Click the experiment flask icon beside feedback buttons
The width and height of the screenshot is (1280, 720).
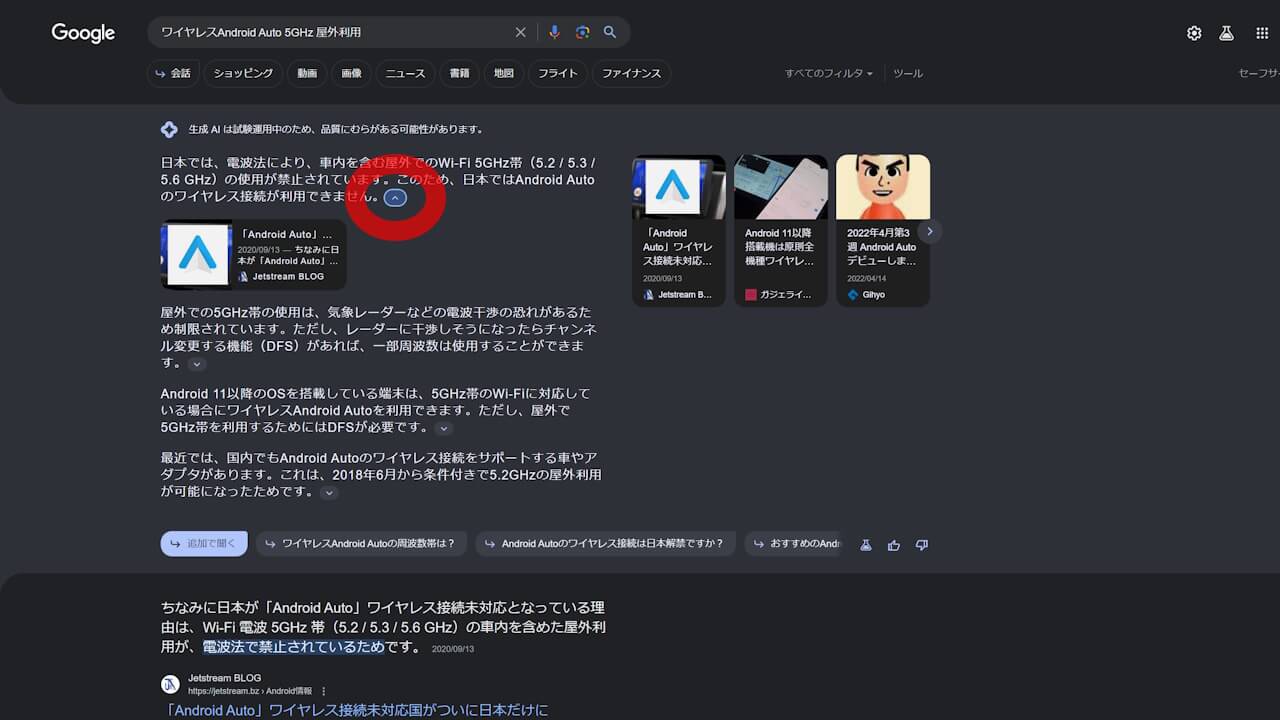865,544
